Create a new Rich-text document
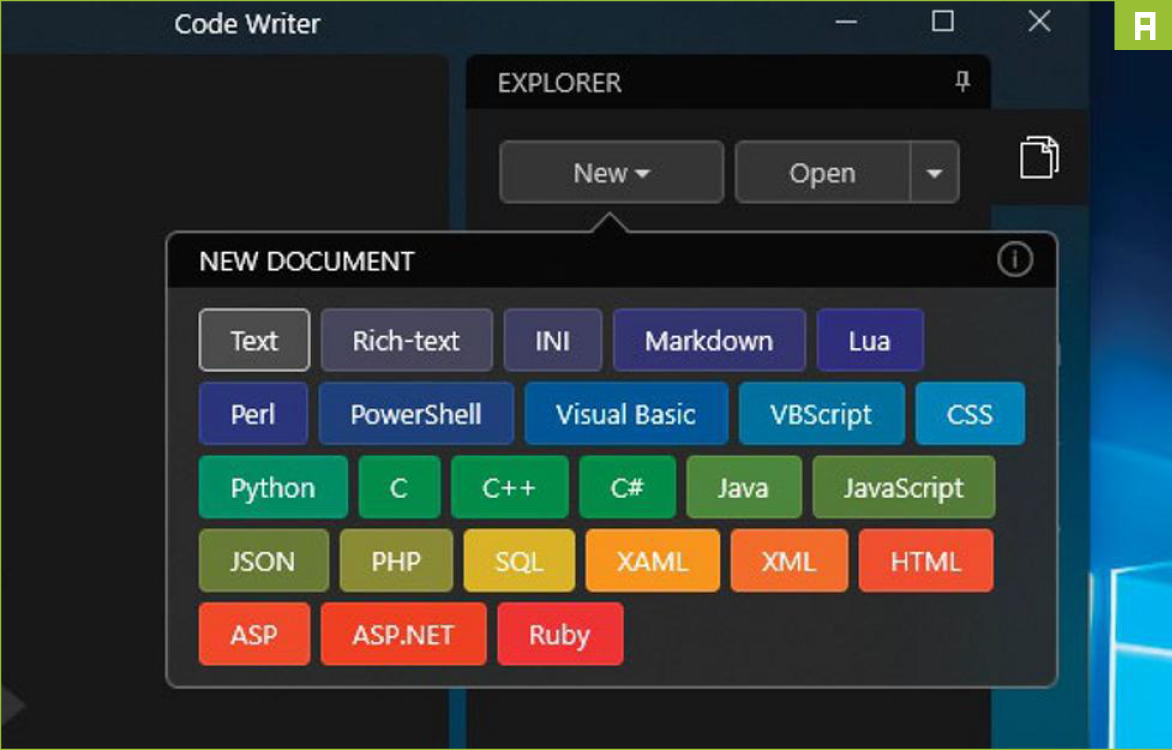This screenshot has width=1172, height=750. (407, 340)
